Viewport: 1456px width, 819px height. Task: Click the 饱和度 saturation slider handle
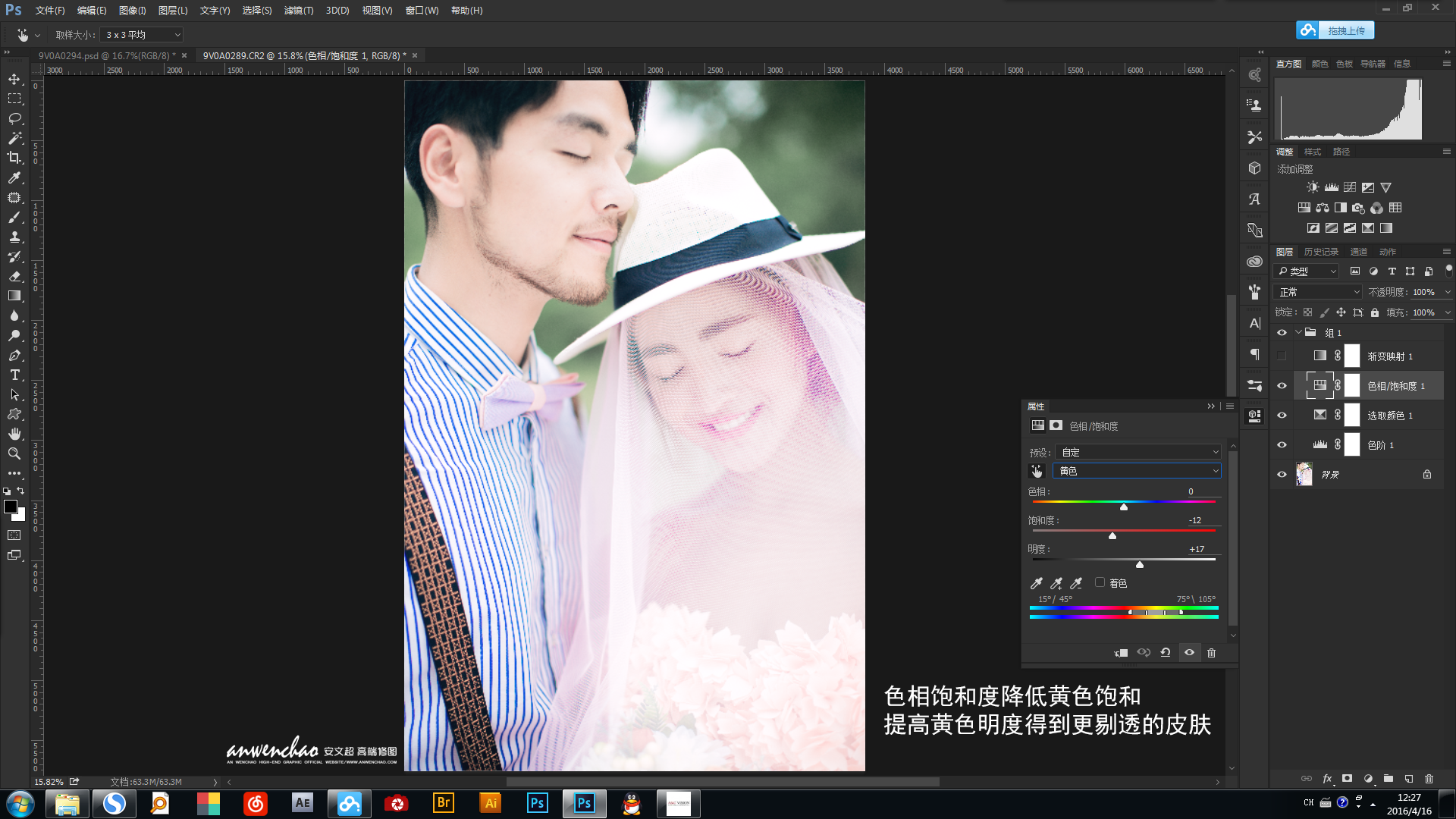tap(1112, 535)
